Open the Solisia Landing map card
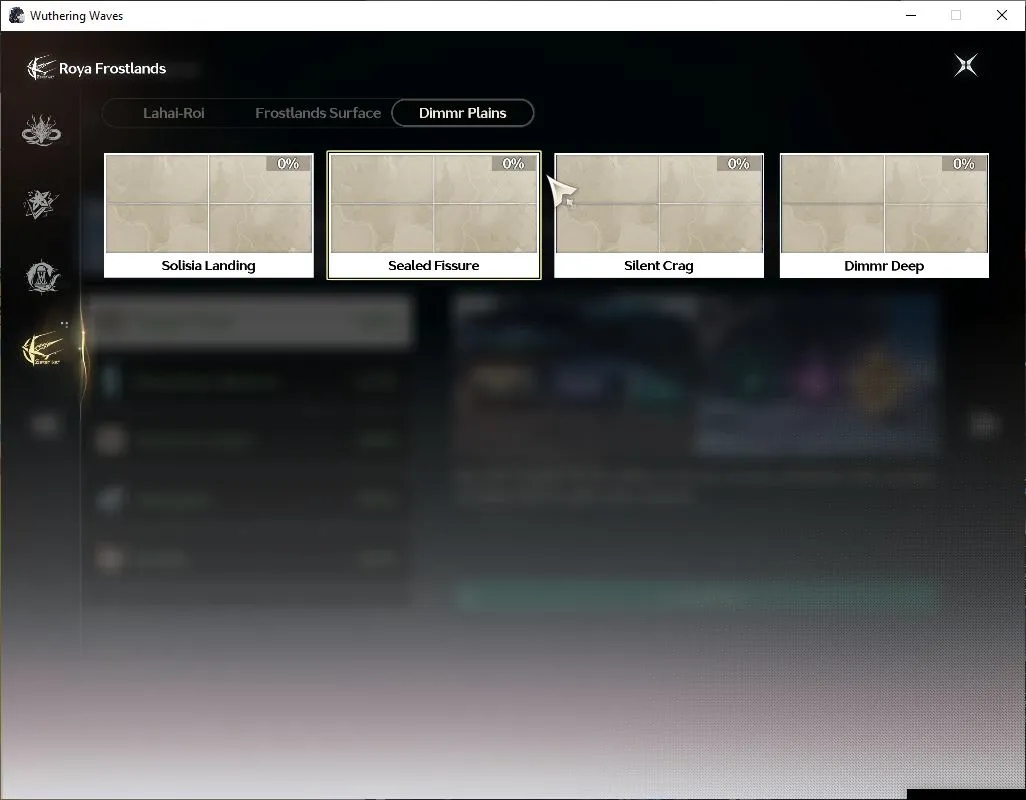 click(209, 216)
